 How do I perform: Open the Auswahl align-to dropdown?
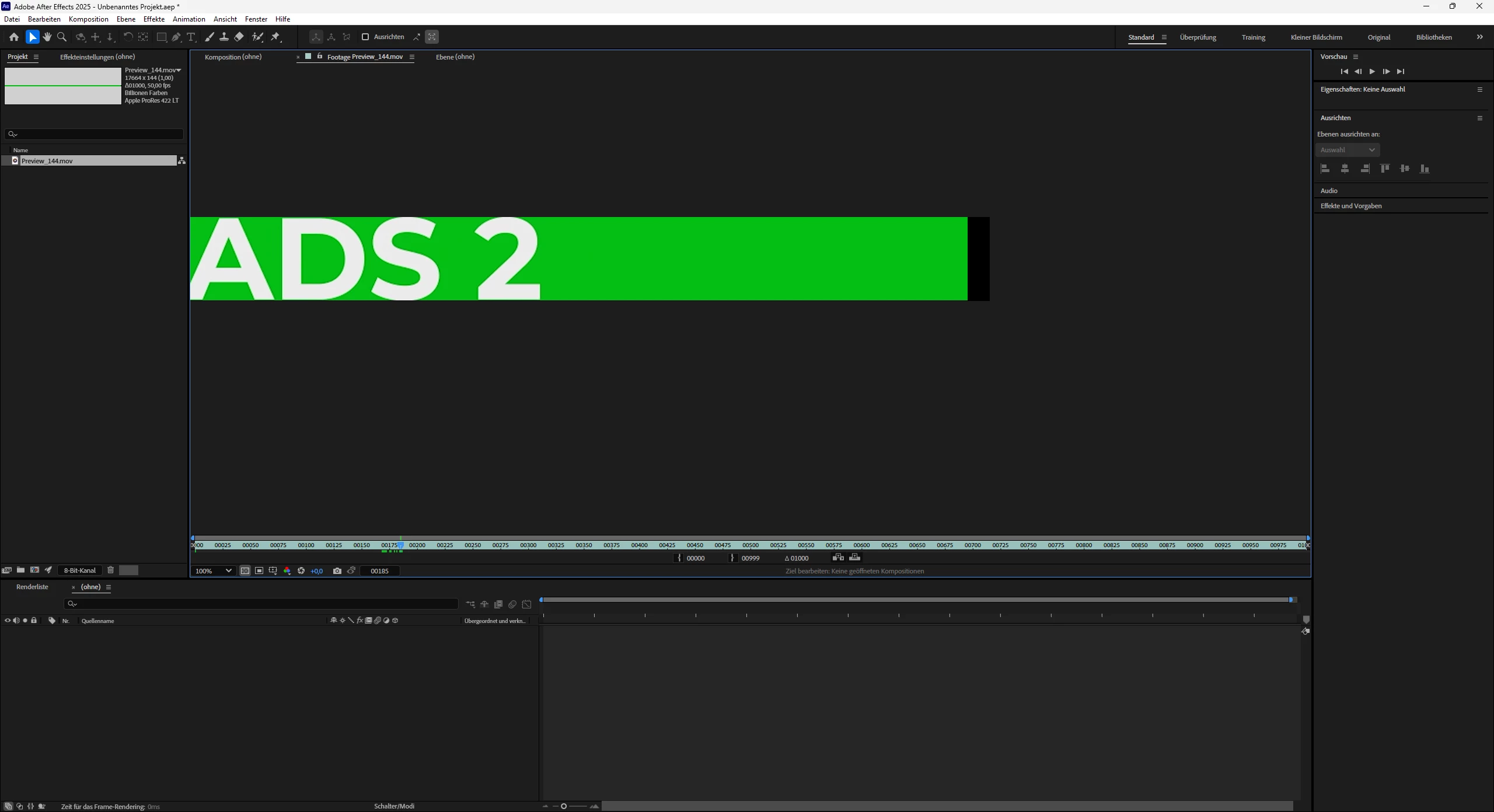pos(1348,150)
